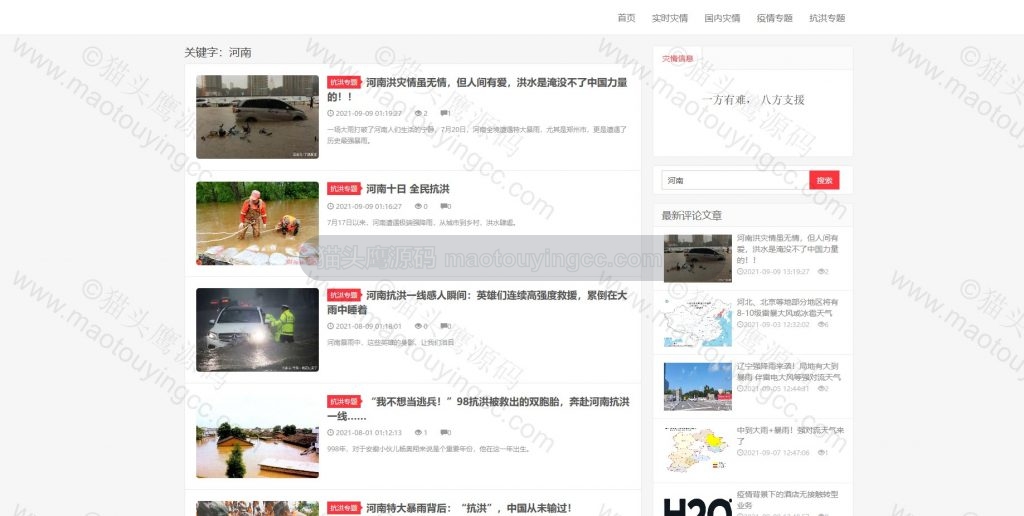Click sidebar eye icon of 河南洪灾虽无情 item
1024x516 pixels.
pyautogui.click(x=820, y=272)
